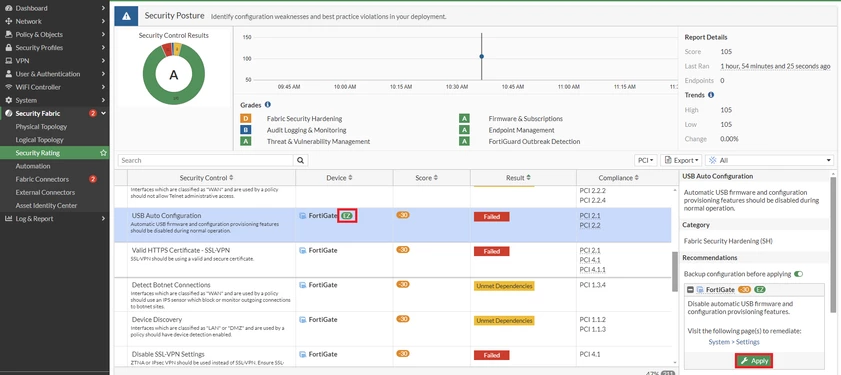Viewport: 841px width, 375px height.
Task: Open Asset Identity Center
Action: point(46,205)
